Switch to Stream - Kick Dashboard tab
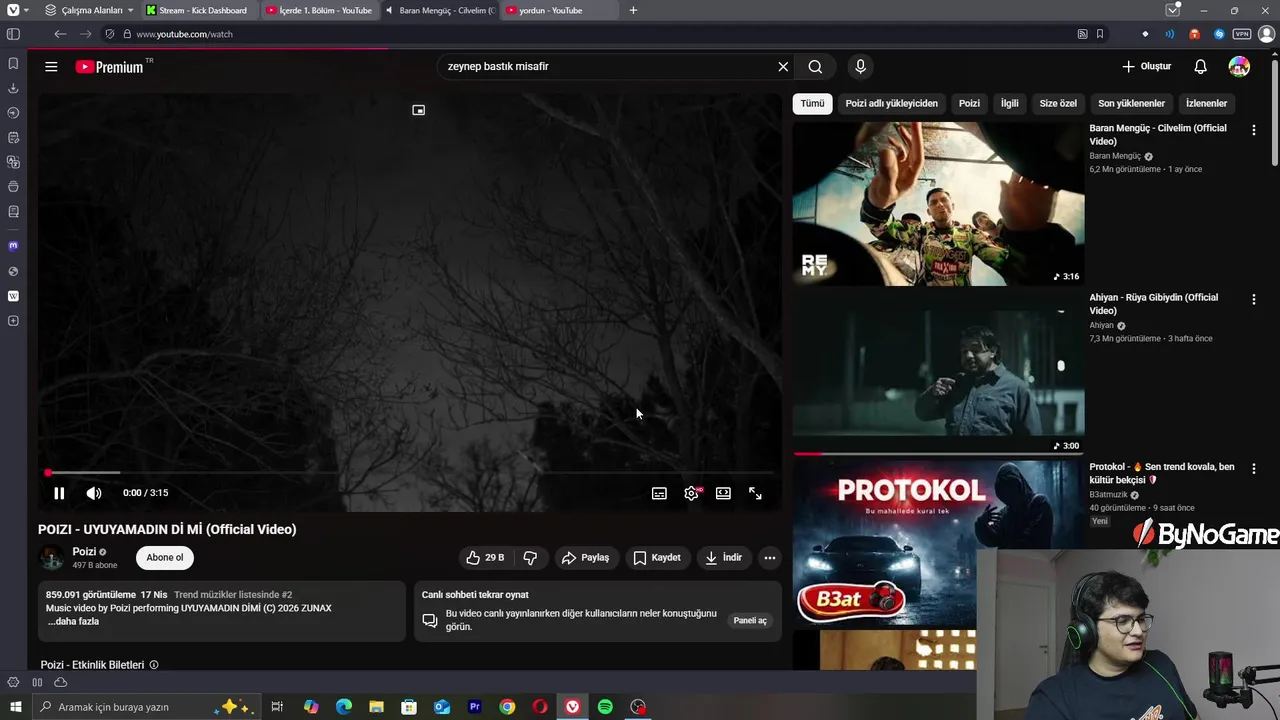The width and height of the screenshot is (1280, 720). (x=200, y=10)
